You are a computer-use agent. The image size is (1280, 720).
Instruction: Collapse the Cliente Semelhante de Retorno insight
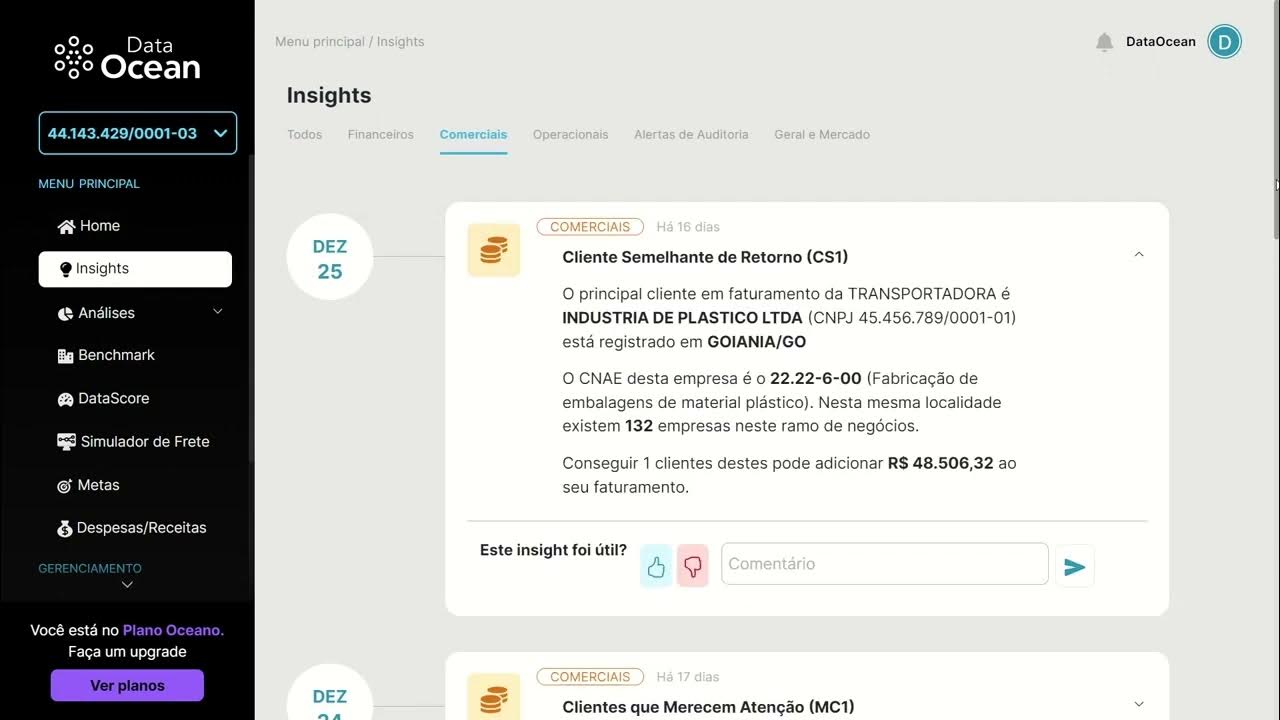point(1138,254)
